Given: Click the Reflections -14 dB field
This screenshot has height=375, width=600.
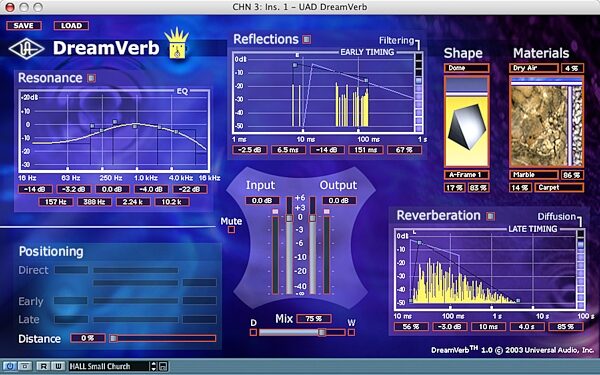Looking at the screenshot, I should click(327, 150).
